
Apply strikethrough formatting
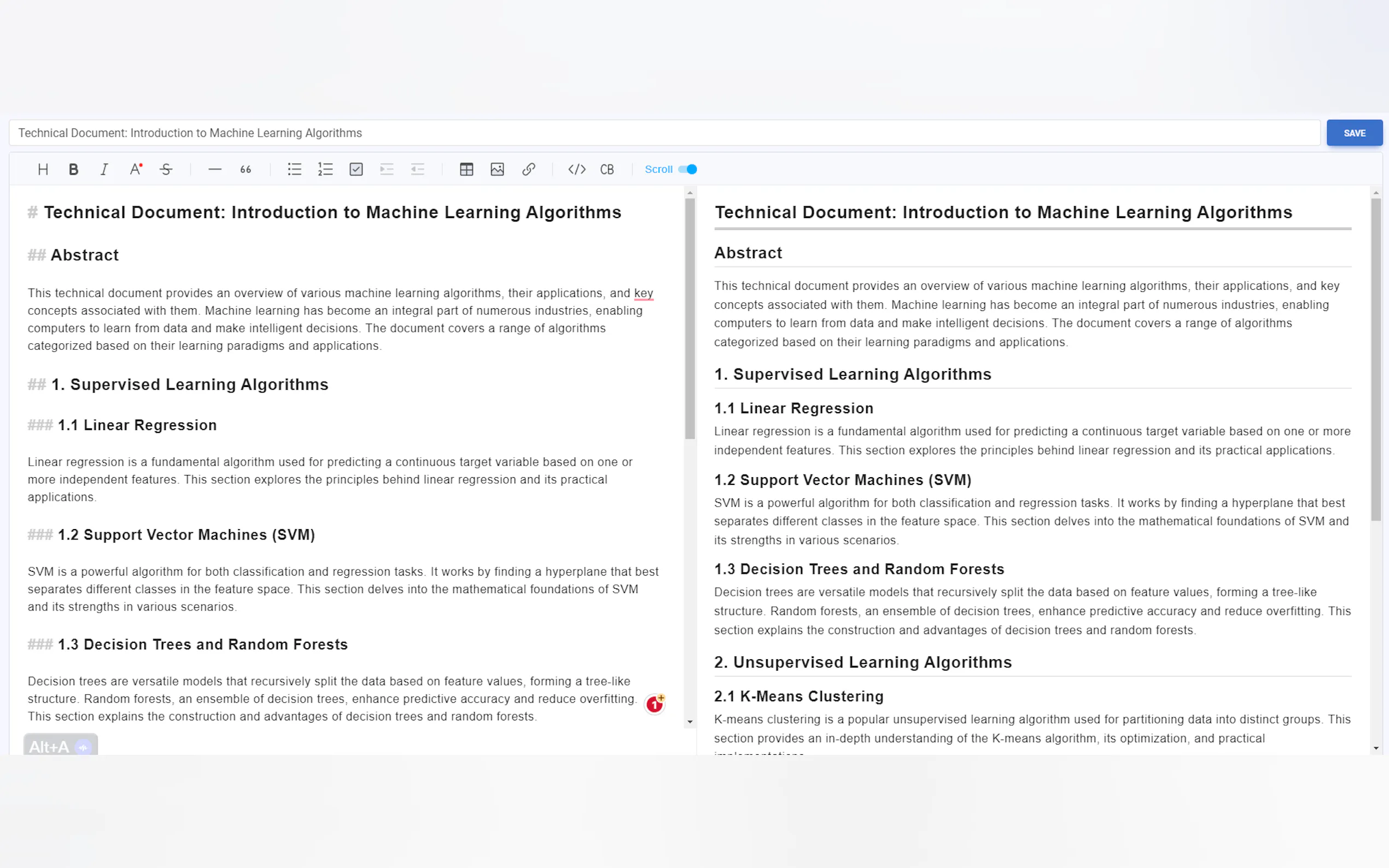click(166, 169)
